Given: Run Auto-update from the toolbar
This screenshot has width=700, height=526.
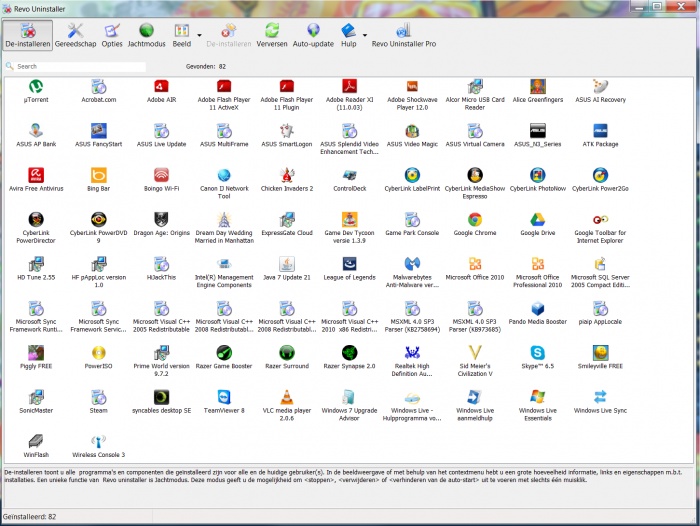Looking at the screenshot, I should click(x=313, y=35).
